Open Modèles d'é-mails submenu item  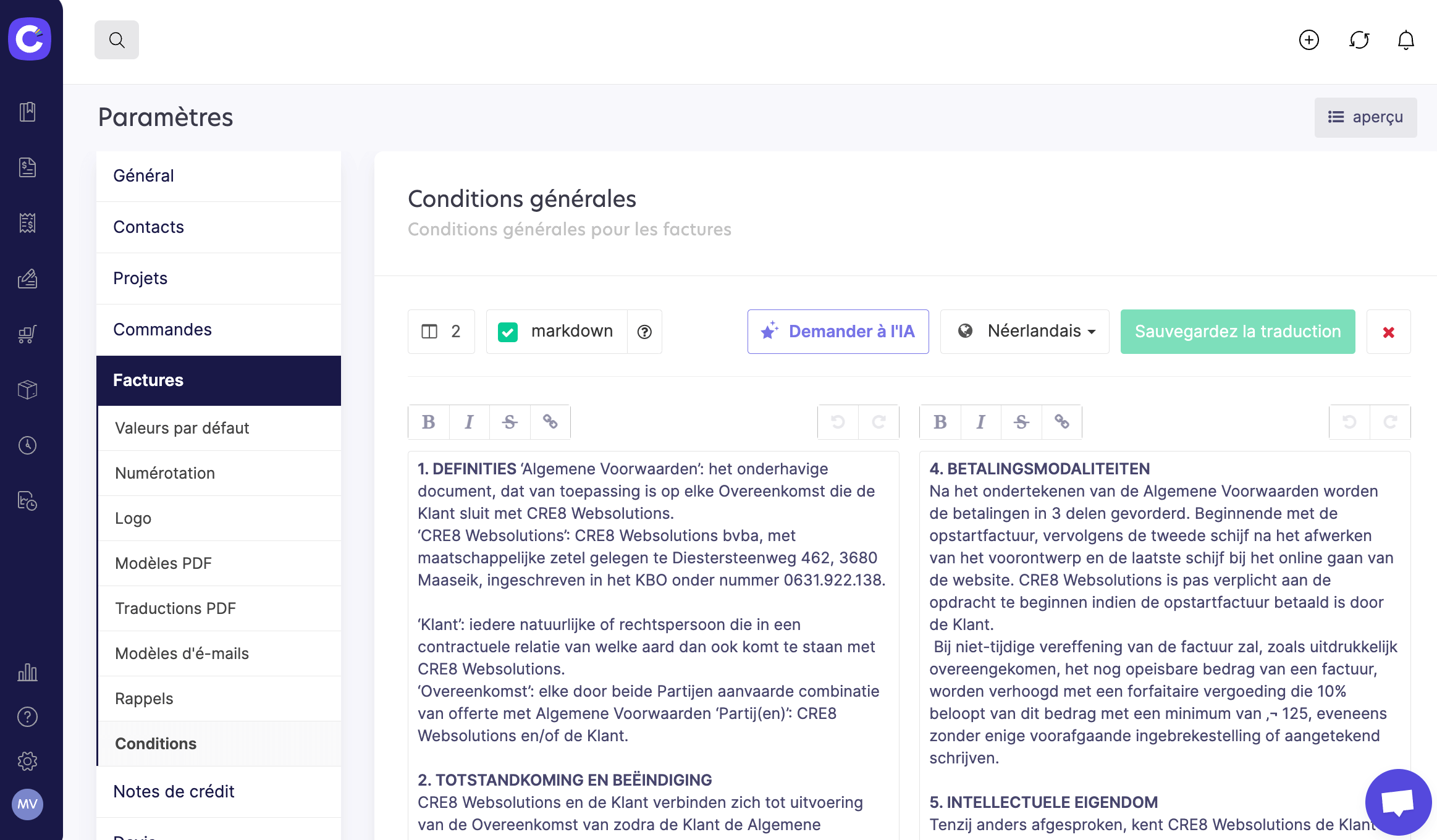pyautogui.click(x=220, y=653)
